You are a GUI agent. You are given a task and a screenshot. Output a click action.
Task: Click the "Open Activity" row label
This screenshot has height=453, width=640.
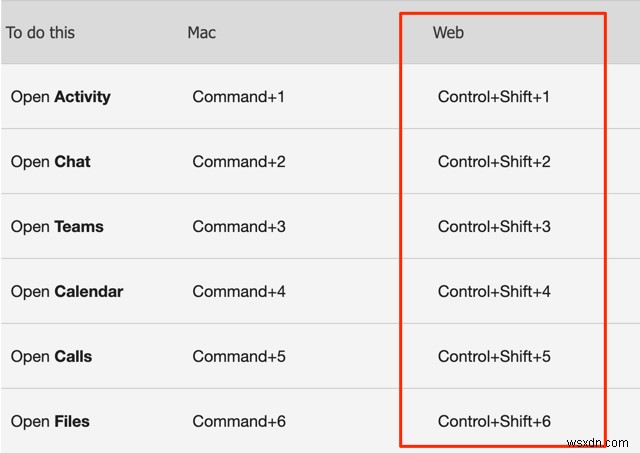(60, 97)
